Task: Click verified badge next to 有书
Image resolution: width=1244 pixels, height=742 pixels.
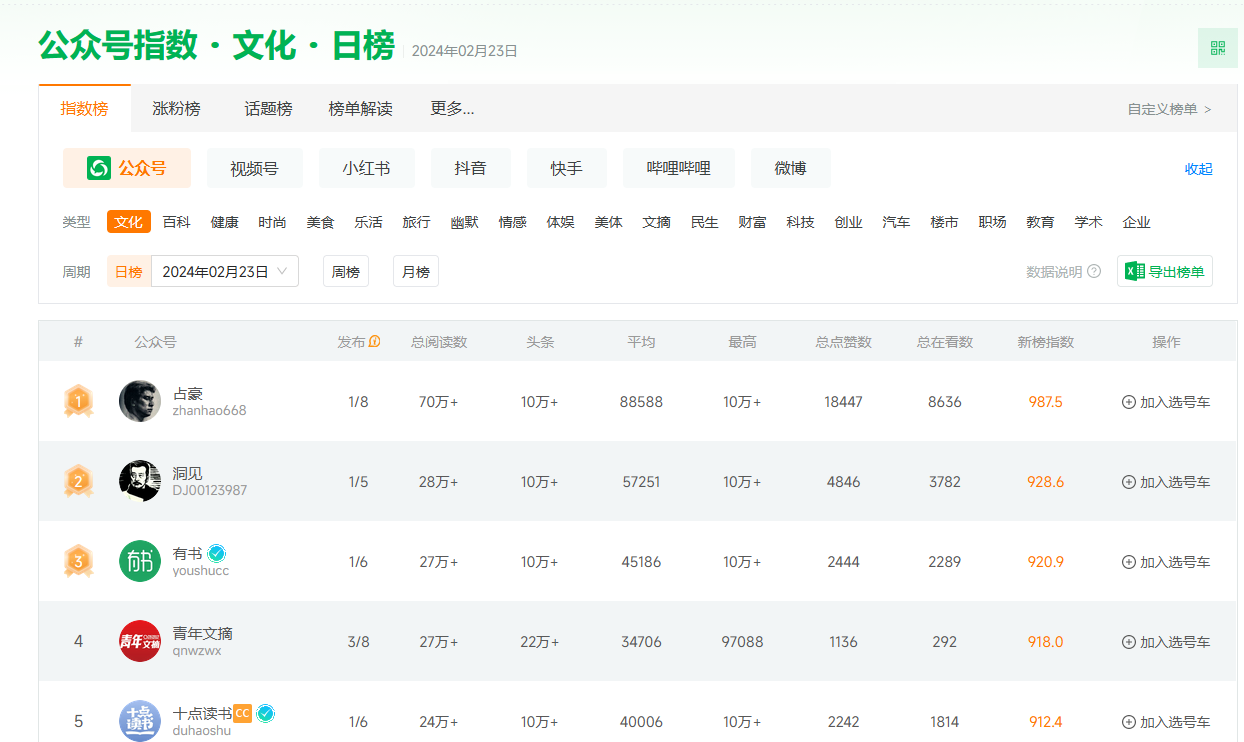Action: point(216,553)
